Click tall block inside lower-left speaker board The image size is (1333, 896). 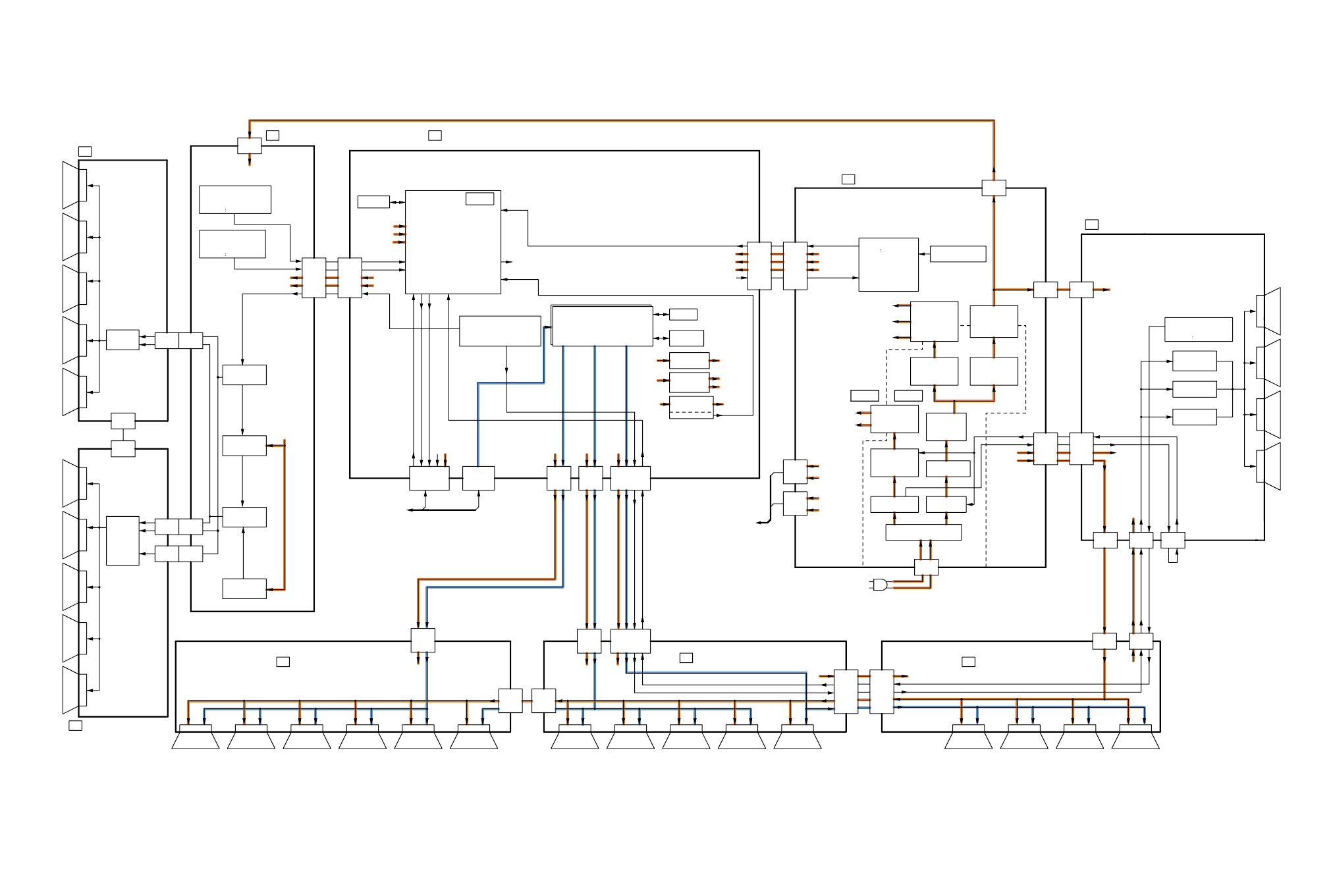(122, 540)
